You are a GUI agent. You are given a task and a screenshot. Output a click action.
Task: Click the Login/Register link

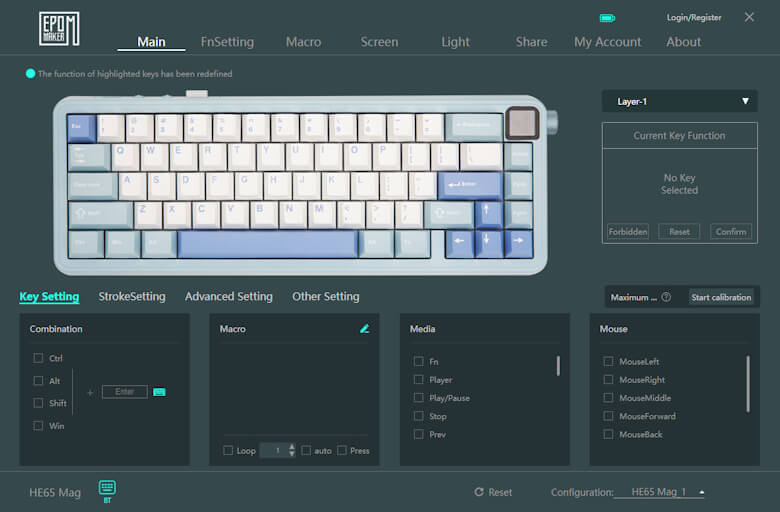click(x=694, y=17)
